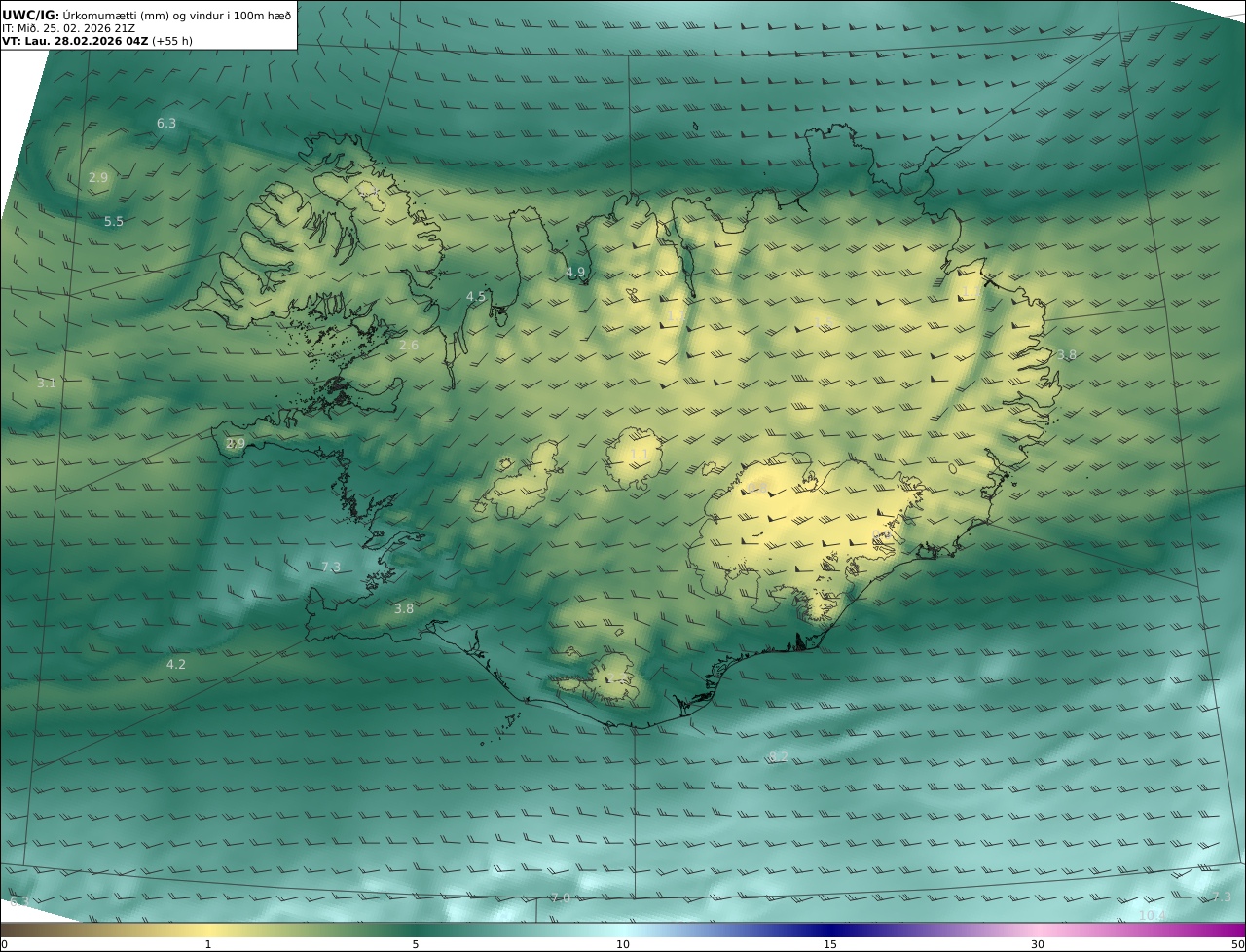Click the "8.2" value south of Iceland
The width and height of the screenshot is (1246, 952).
(779, 756)
